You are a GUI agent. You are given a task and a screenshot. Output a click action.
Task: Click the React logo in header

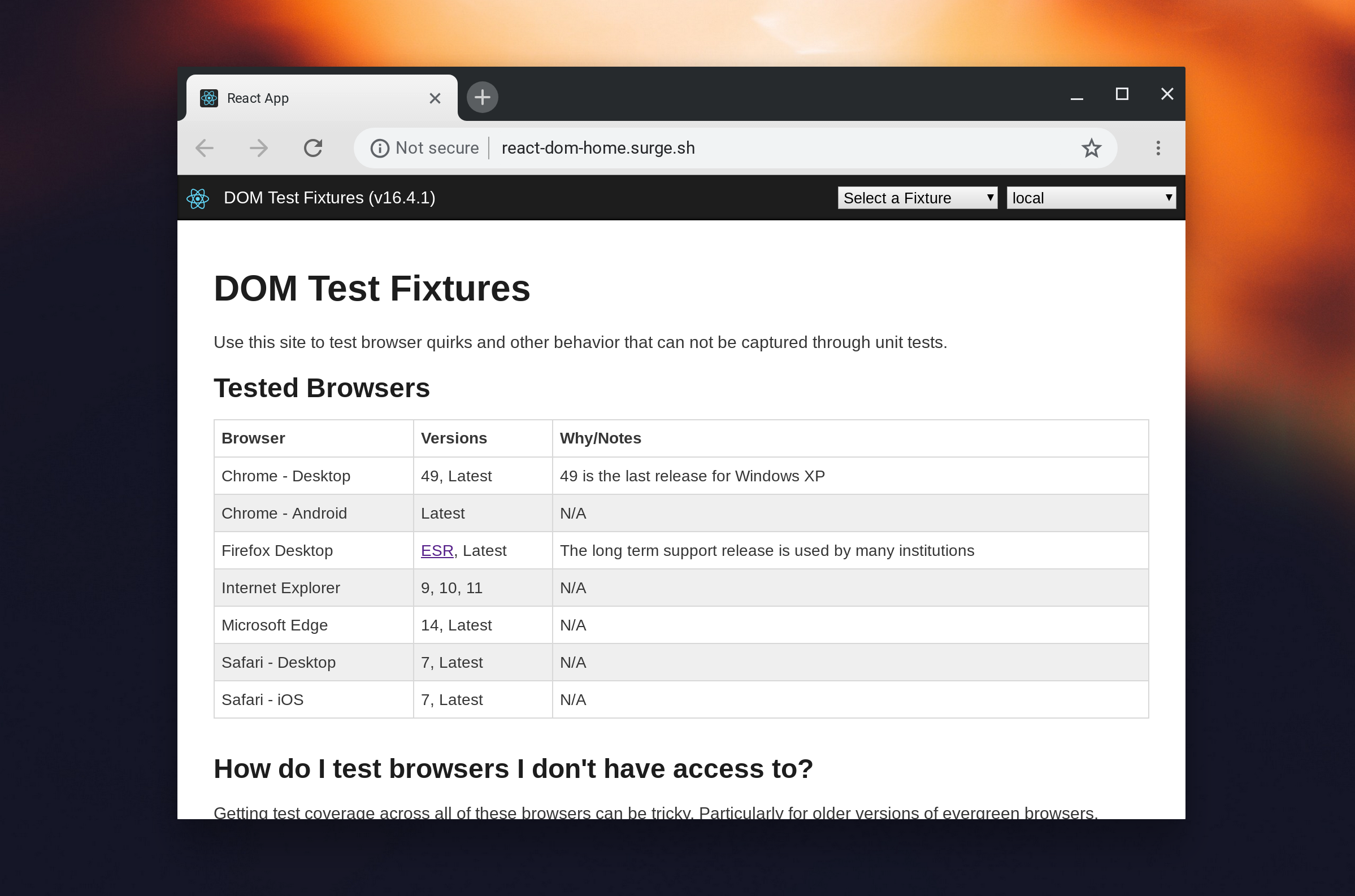[x=198, y=198]
